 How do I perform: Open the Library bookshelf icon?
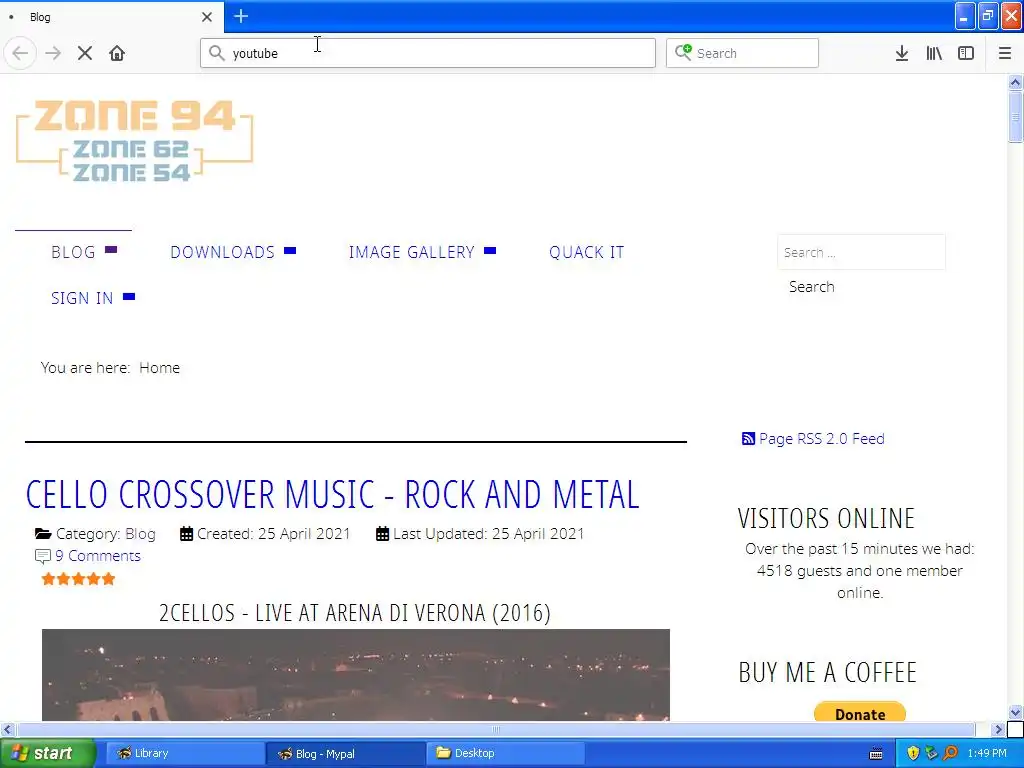pyautogui.click(x=934, y=53)
